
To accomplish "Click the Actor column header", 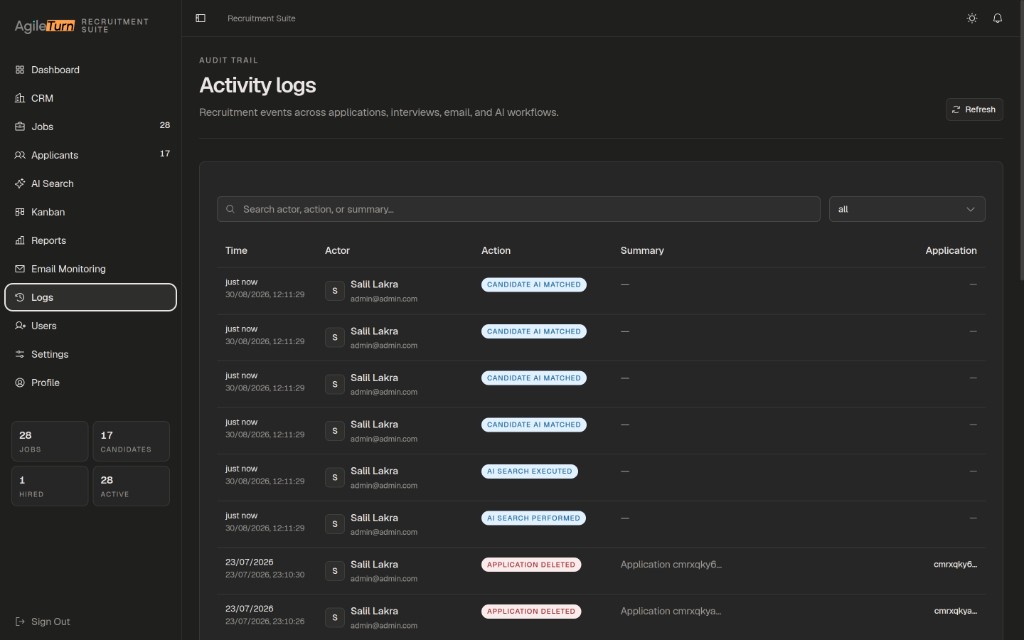I will 337,251.
